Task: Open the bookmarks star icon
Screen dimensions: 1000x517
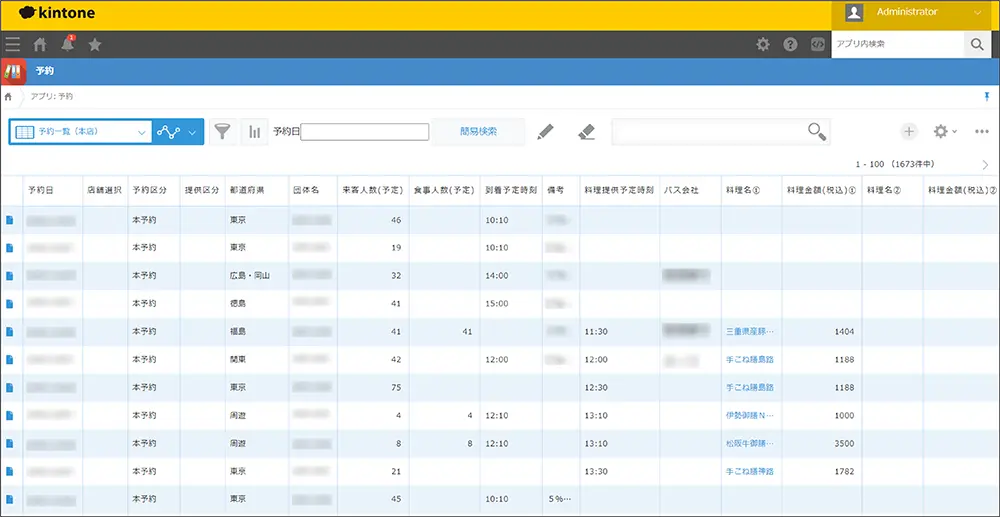Action: click(95, 44)
